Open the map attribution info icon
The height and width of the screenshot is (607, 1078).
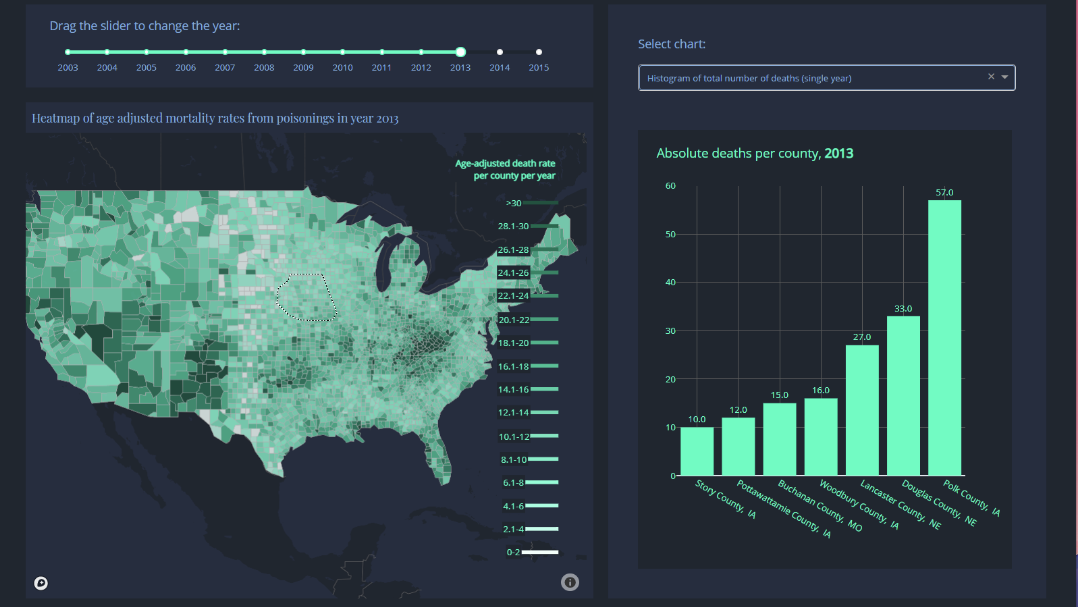pos(570,583)
